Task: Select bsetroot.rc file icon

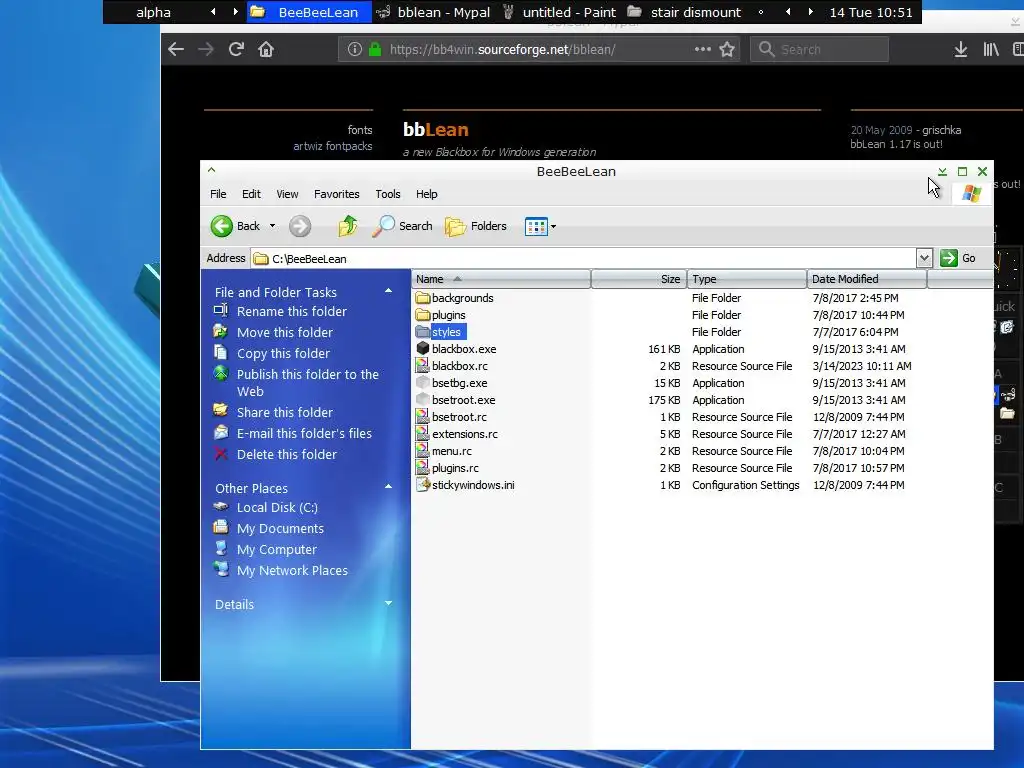Action: [x=423, y=417]
